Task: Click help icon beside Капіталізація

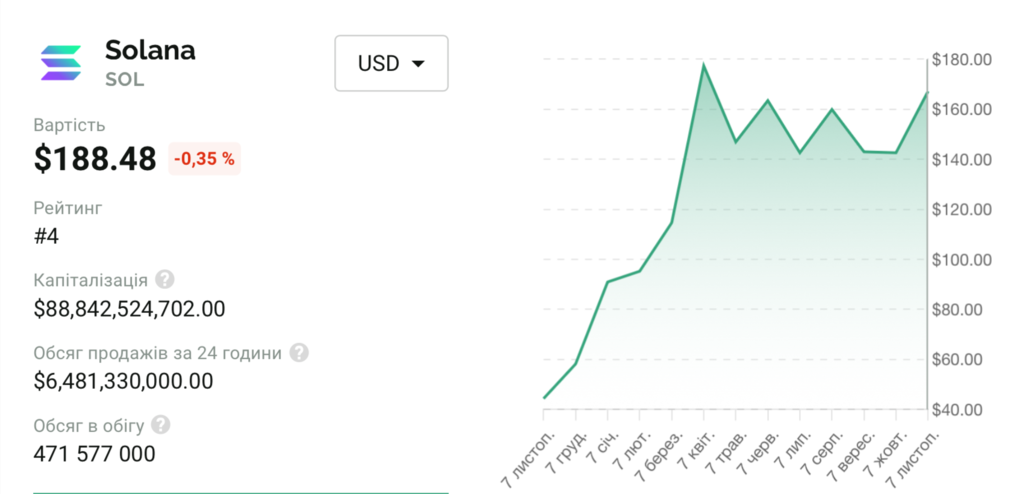Action: (165, 279)
